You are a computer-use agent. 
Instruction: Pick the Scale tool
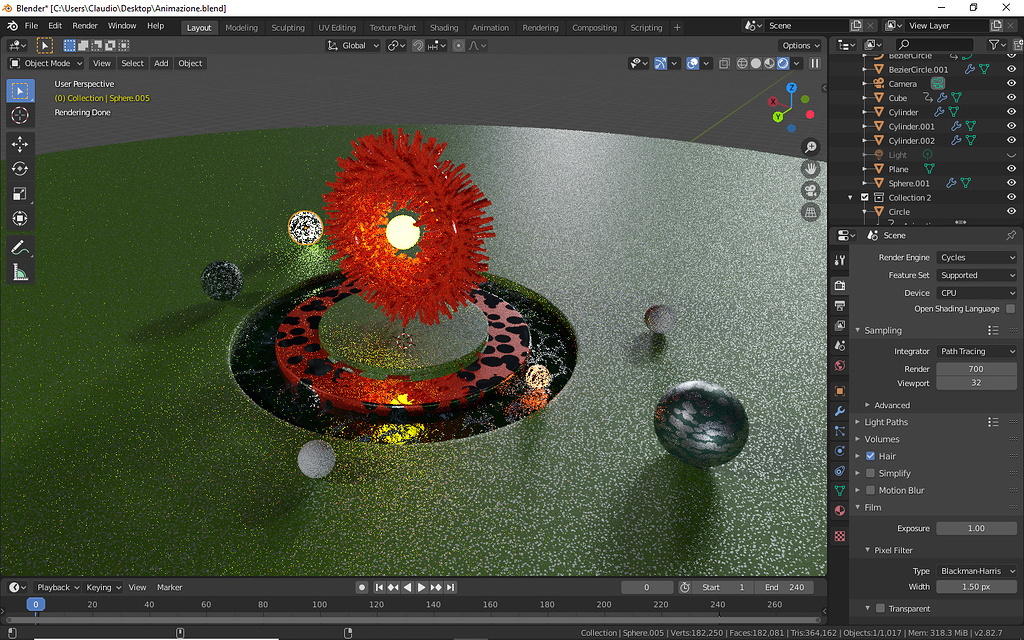click(x=20, y=193)
